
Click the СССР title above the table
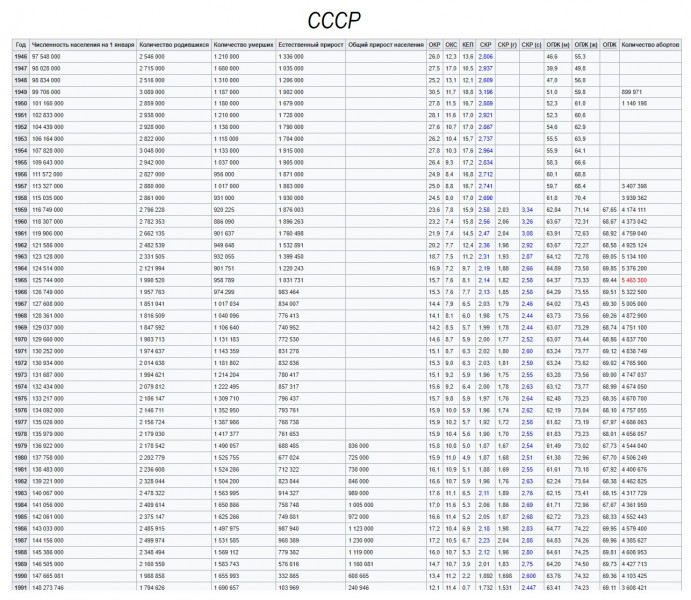(334, 20)
